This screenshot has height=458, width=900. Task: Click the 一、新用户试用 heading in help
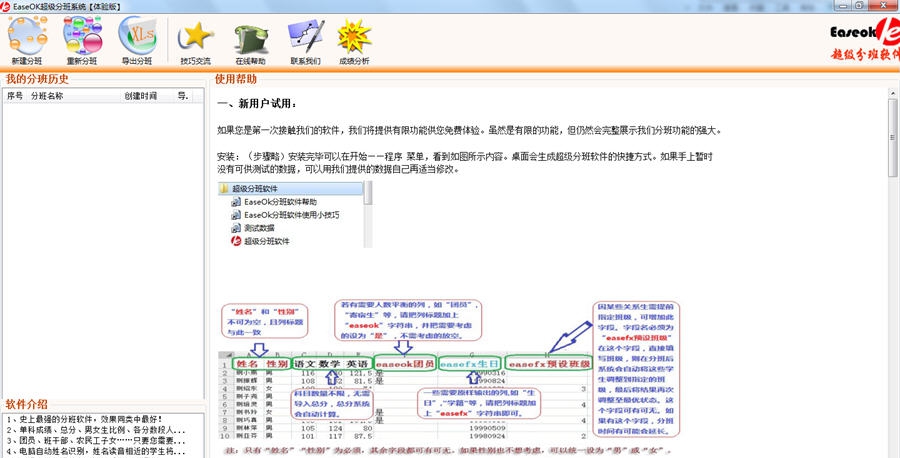pyautogui.click(x=257, y=104)
